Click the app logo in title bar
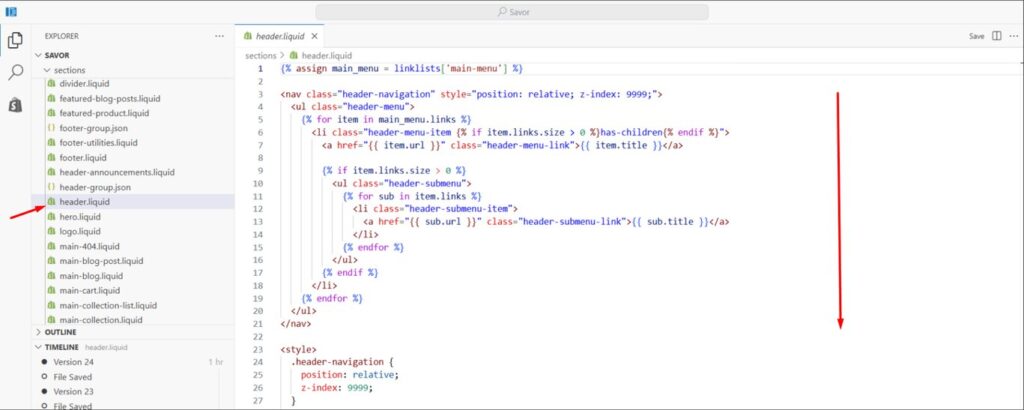The height and width of the screenshot is (410, 1024). click(10, 10)
